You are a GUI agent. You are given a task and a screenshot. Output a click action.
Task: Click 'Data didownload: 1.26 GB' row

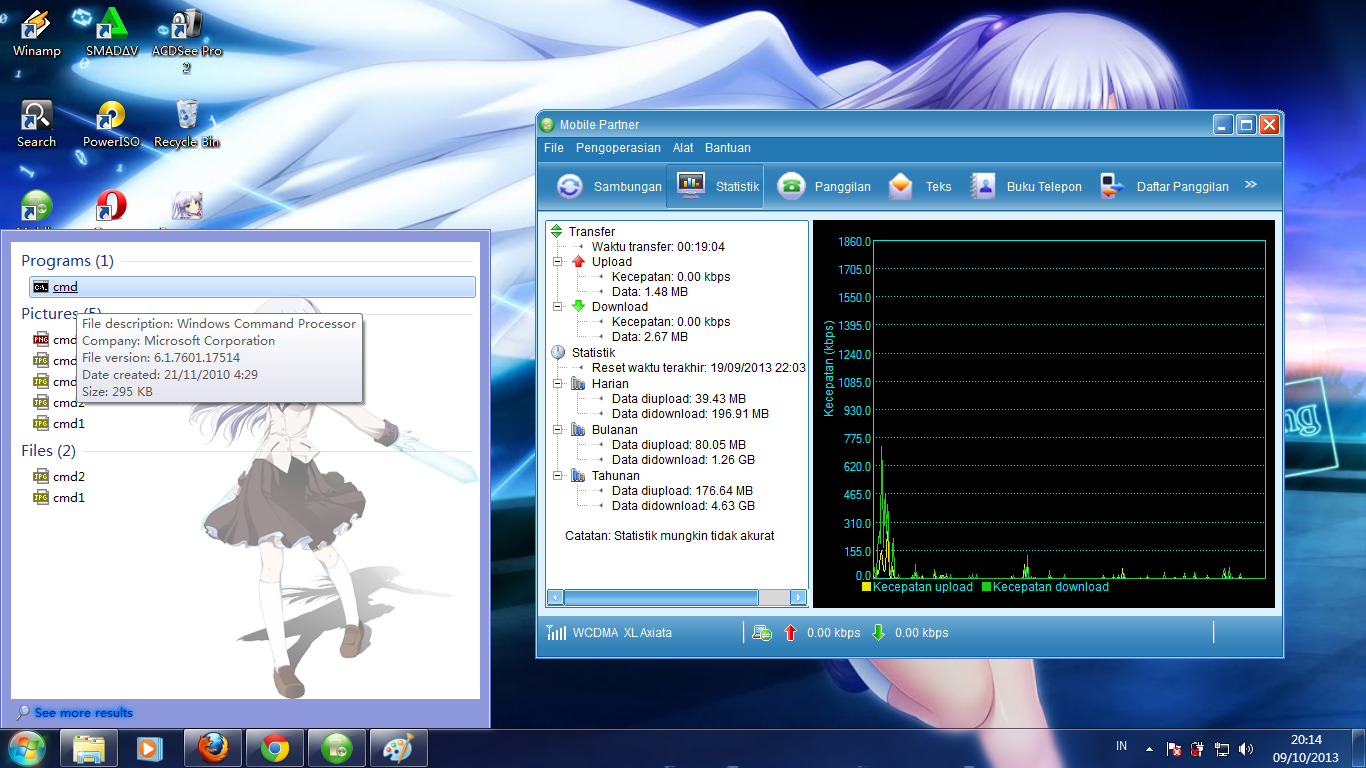[x=683, y=460]
